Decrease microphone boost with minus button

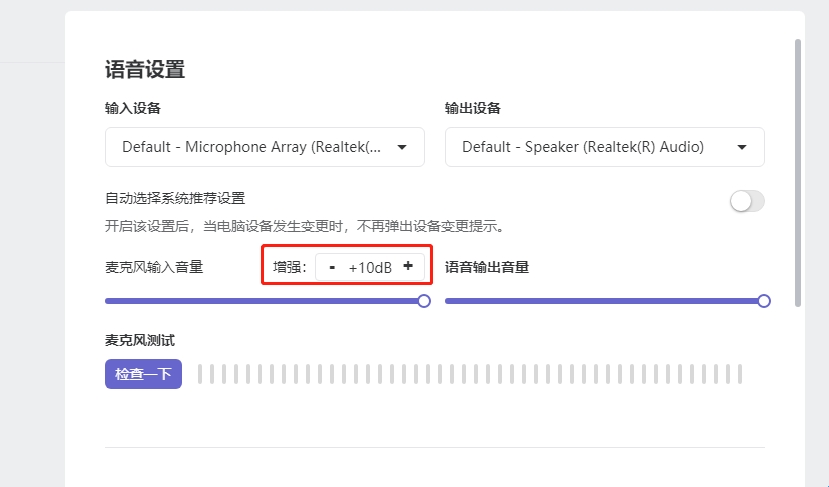(x=332, y=267)
